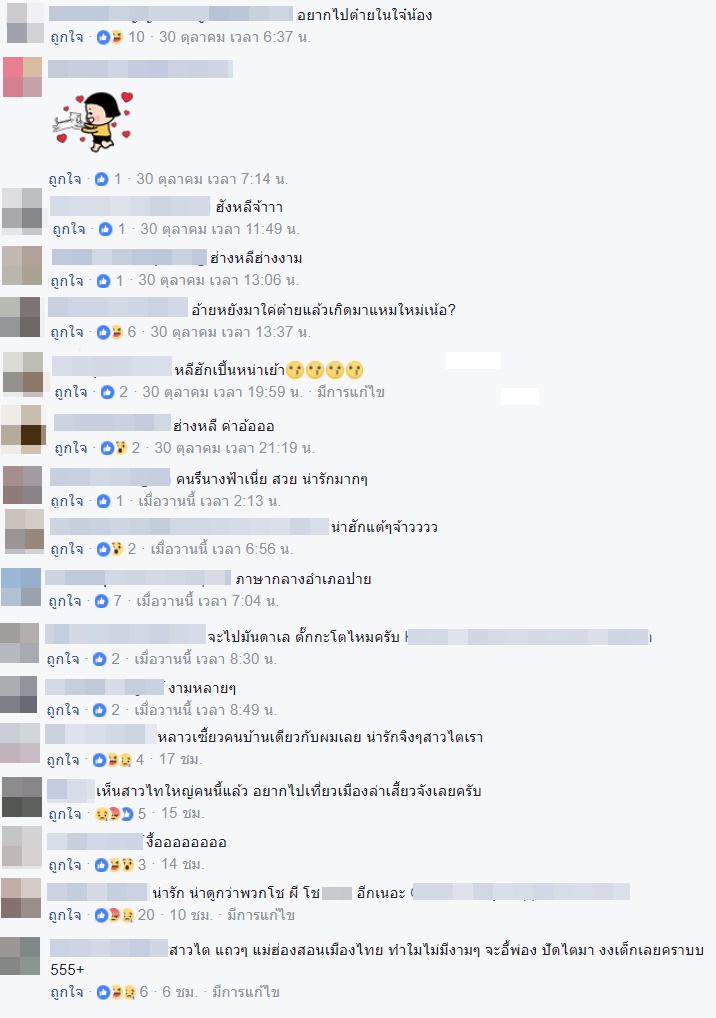Click the tagged name after ต็กกะโตไหมครับ
Screen dimensions: 716x1018
point(528,637)
